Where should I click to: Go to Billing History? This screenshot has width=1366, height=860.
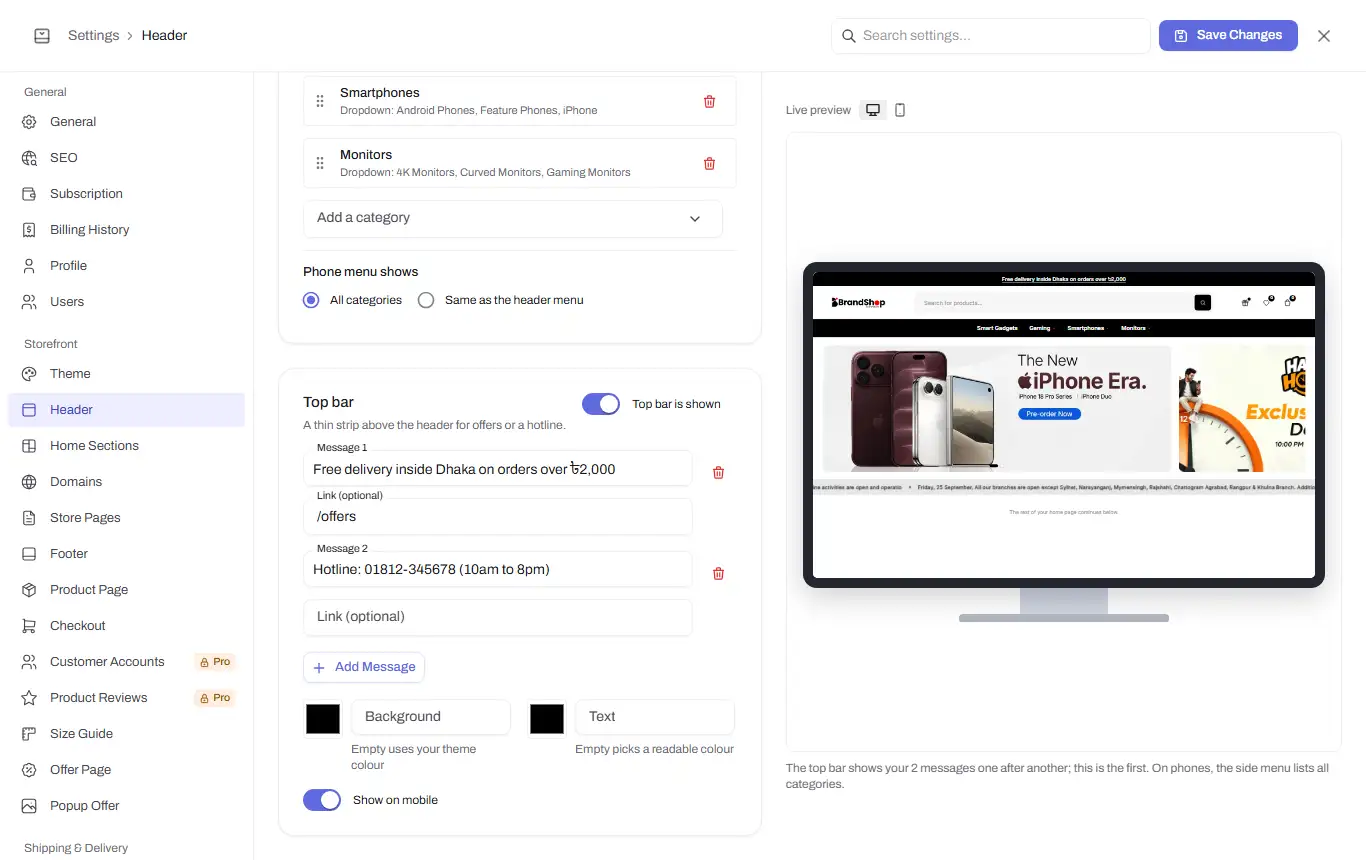click(x=126, y=230)
